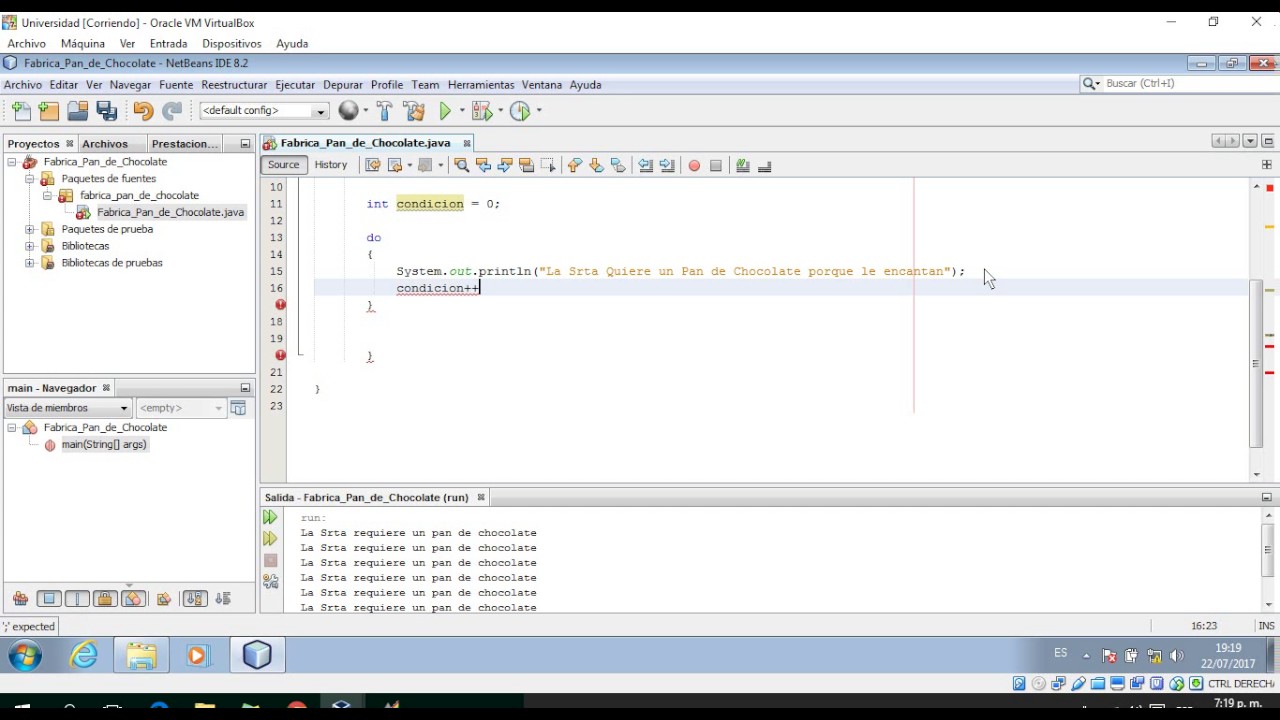Click the Source view button
Viewport: 1280px width, 720px height.
pos(283,165)
